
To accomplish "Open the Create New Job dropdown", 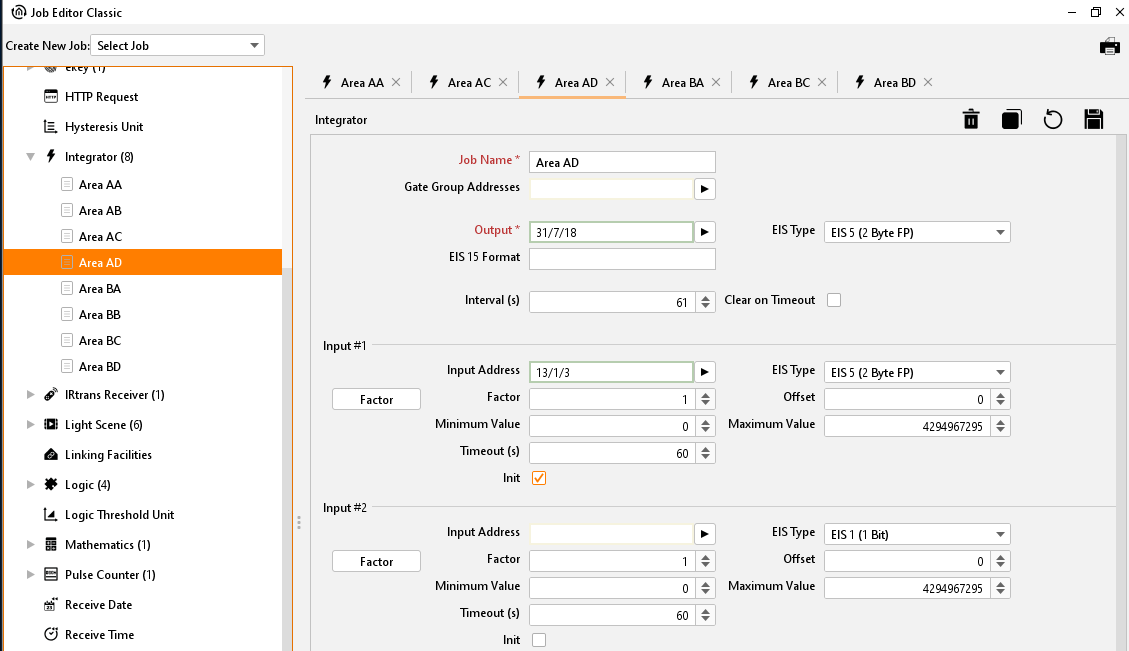I will [x=178, y=46].
